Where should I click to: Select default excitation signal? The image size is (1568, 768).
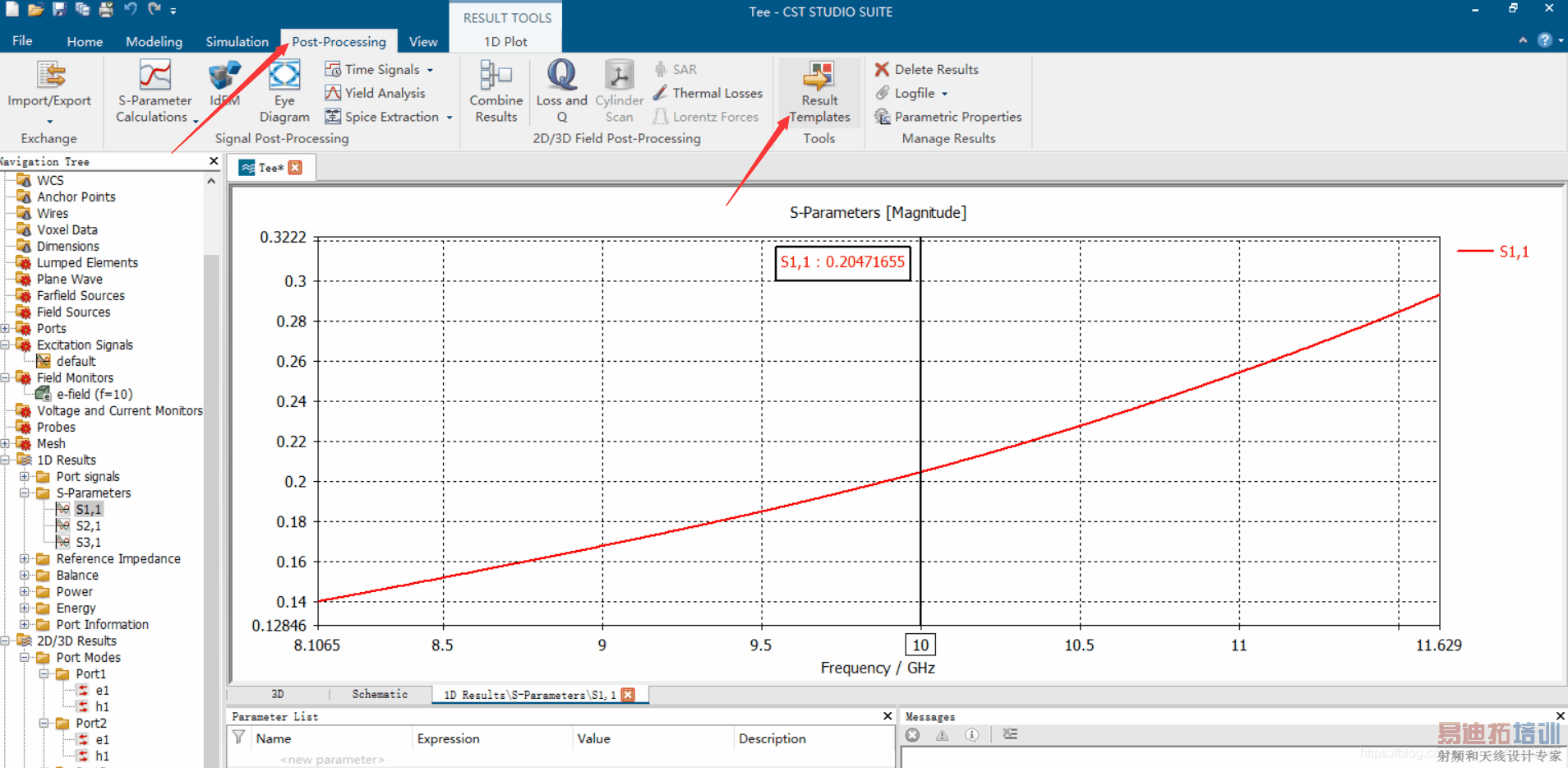point(76,361)
